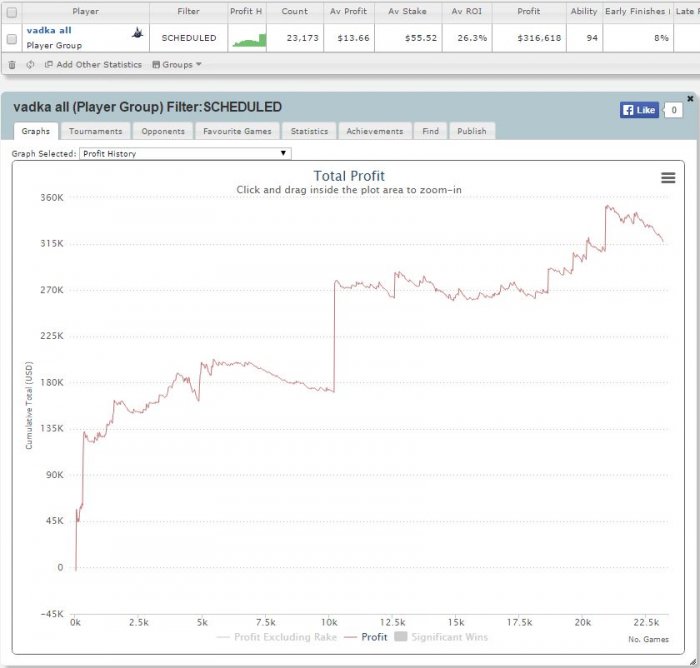Sort by the Profit column header
Screen dimensions: 700x668
coord(529,12)
